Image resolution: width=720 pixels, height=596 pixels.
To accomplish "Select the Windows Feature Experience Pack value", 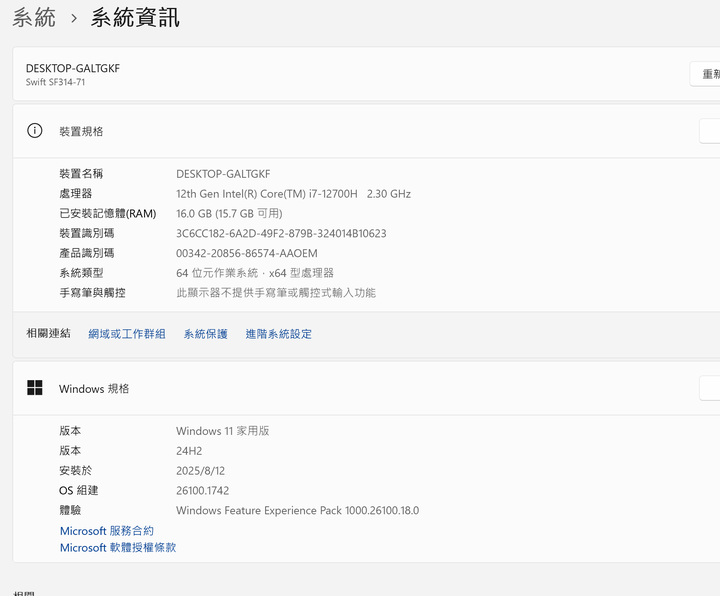I will (298, 510).
